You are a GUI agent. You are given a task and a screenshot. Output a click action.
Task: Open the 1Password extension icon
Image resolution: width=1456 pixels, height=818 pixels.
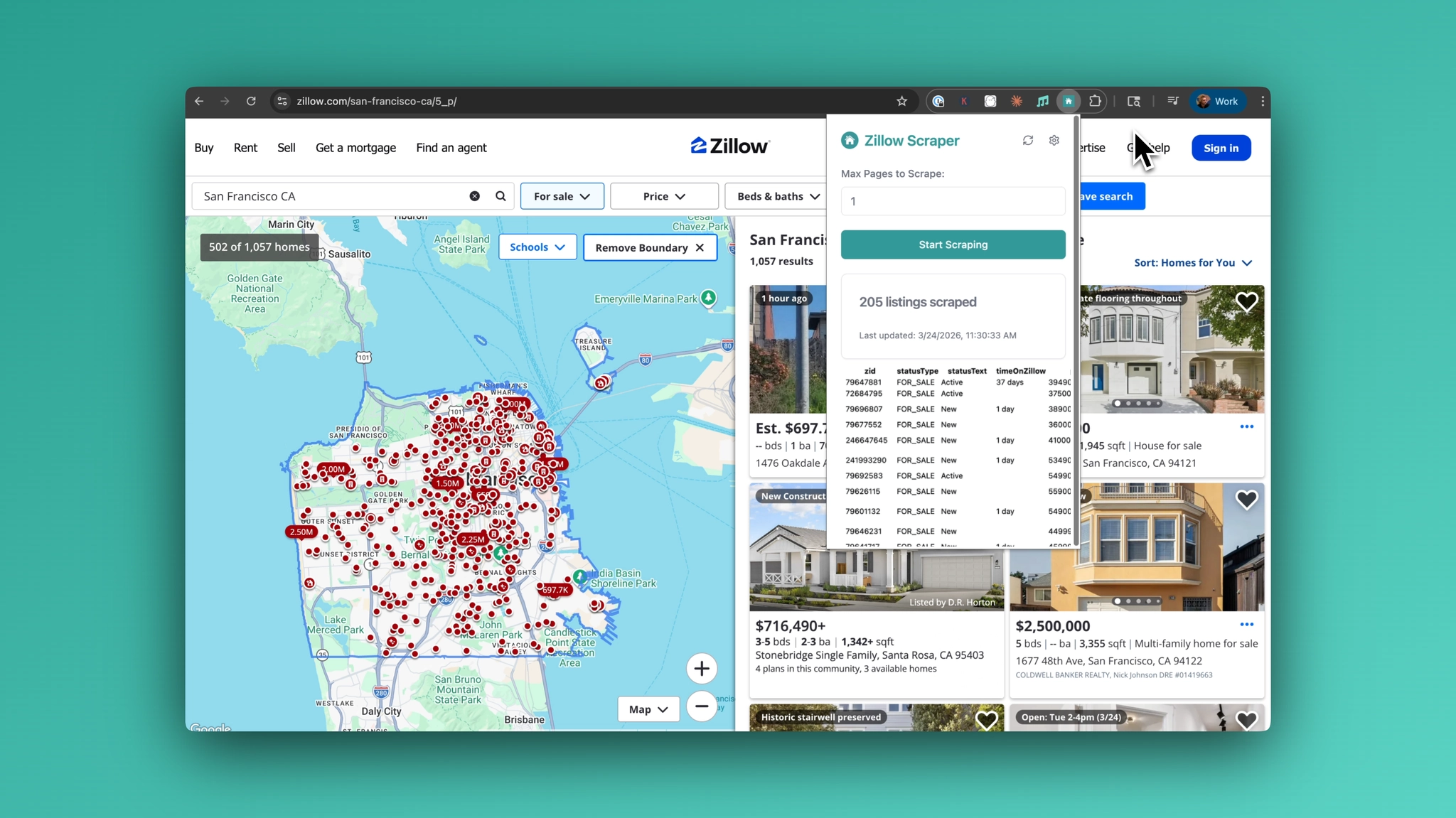point(938,101)
